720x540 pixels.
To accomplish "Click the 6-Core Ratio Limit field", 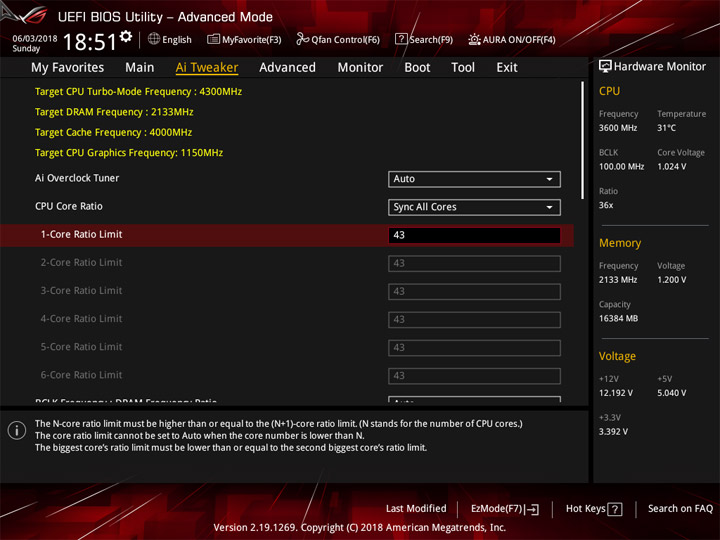I will pos(474,375).
